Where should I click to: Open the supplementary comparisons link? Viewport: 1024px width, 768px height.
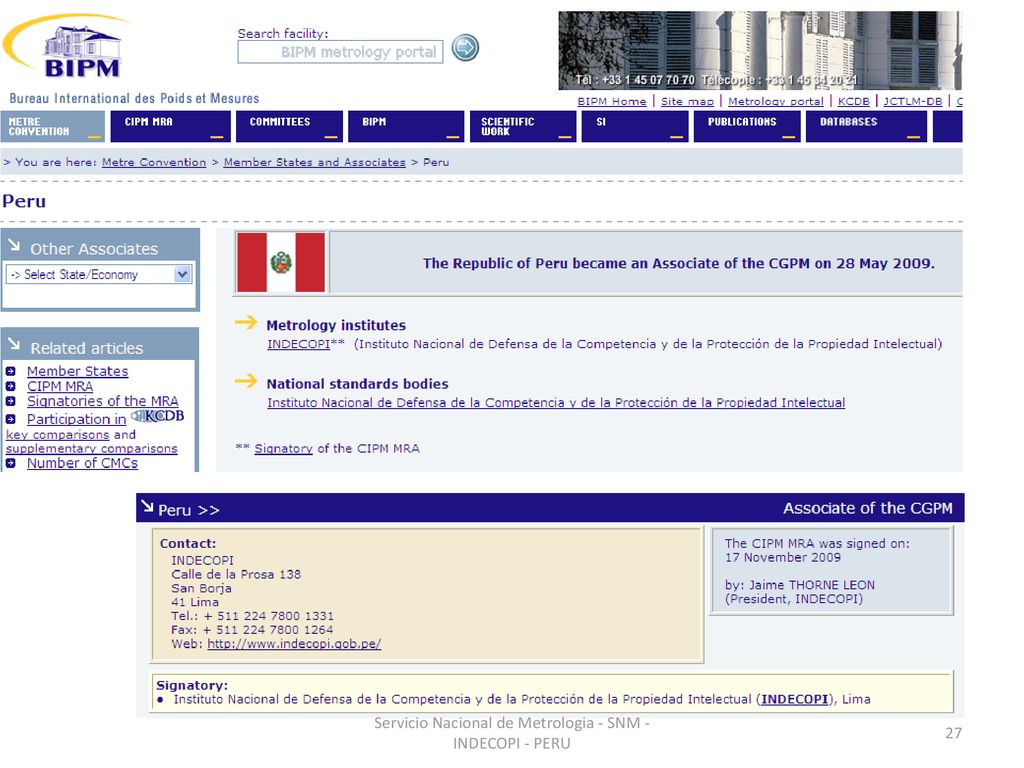pyautogui.click(x=91, y=449)
